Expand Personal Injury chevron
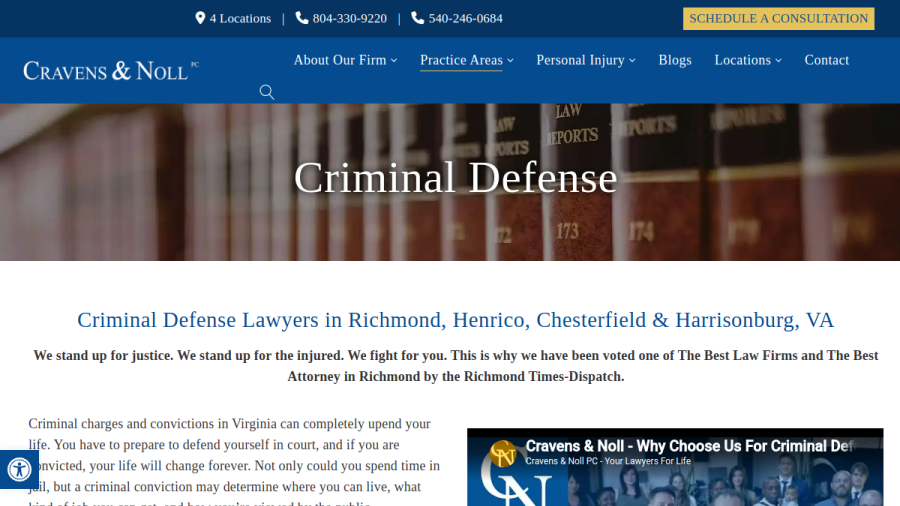The image size is (900, 506). [x=633, y=60]
